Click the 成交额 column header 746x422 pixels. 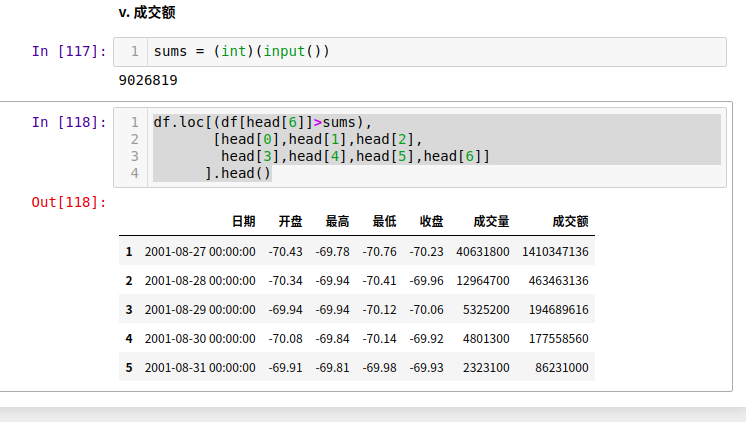[570, 222]
